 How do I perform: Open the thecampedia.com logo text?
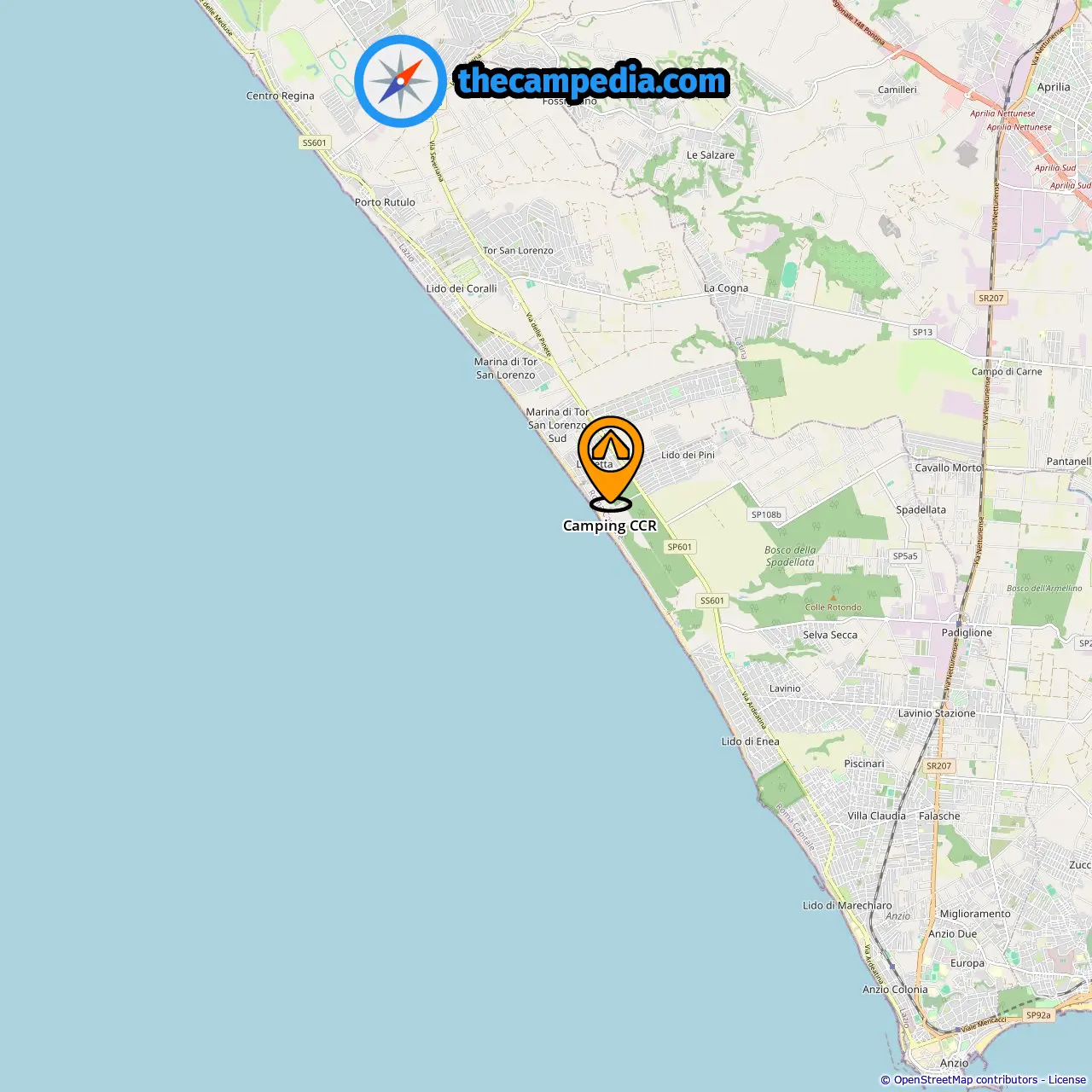592,81
